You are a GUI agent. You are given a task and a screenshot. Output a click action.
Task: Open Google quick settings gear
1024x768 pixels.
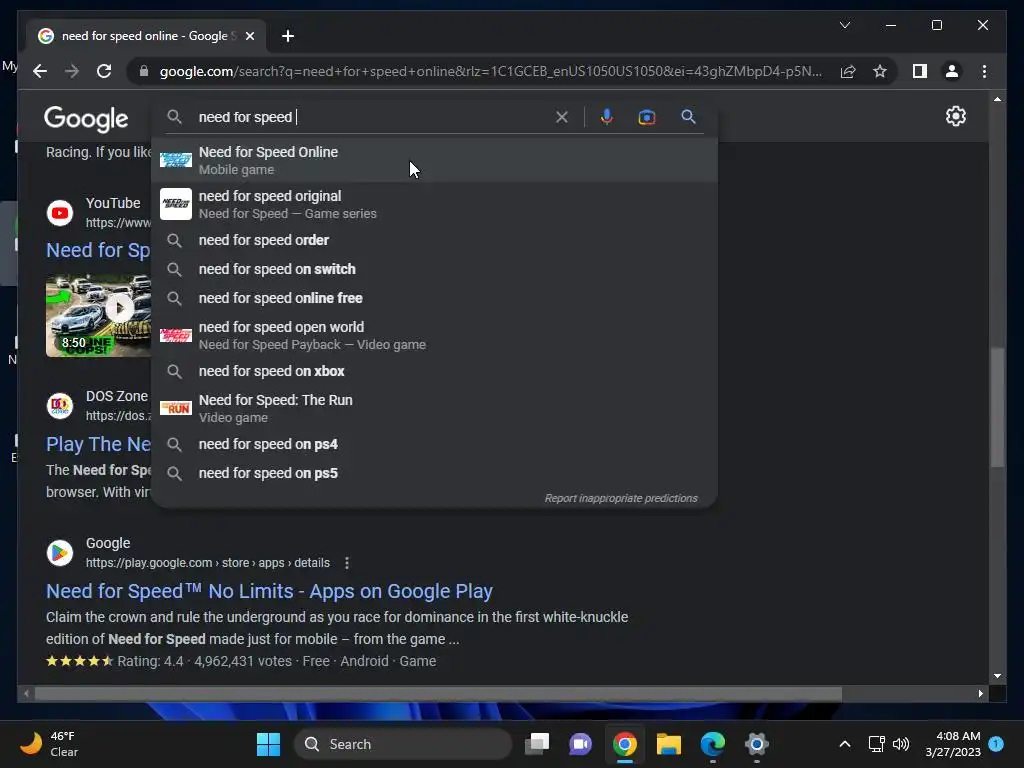[x=955, y=116]
